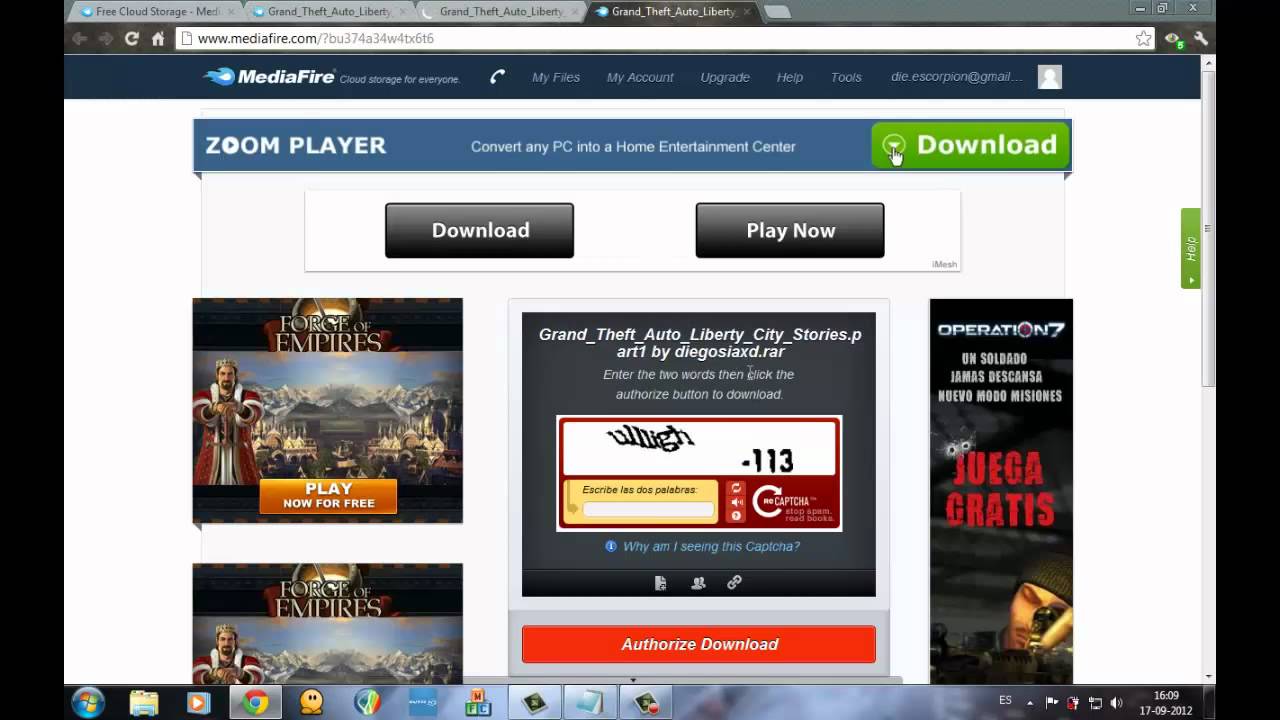Click the Grand_Theft_Auto_Liberty_City_Stories file name text
The image size is (1280, 720).
coord(700,343)
